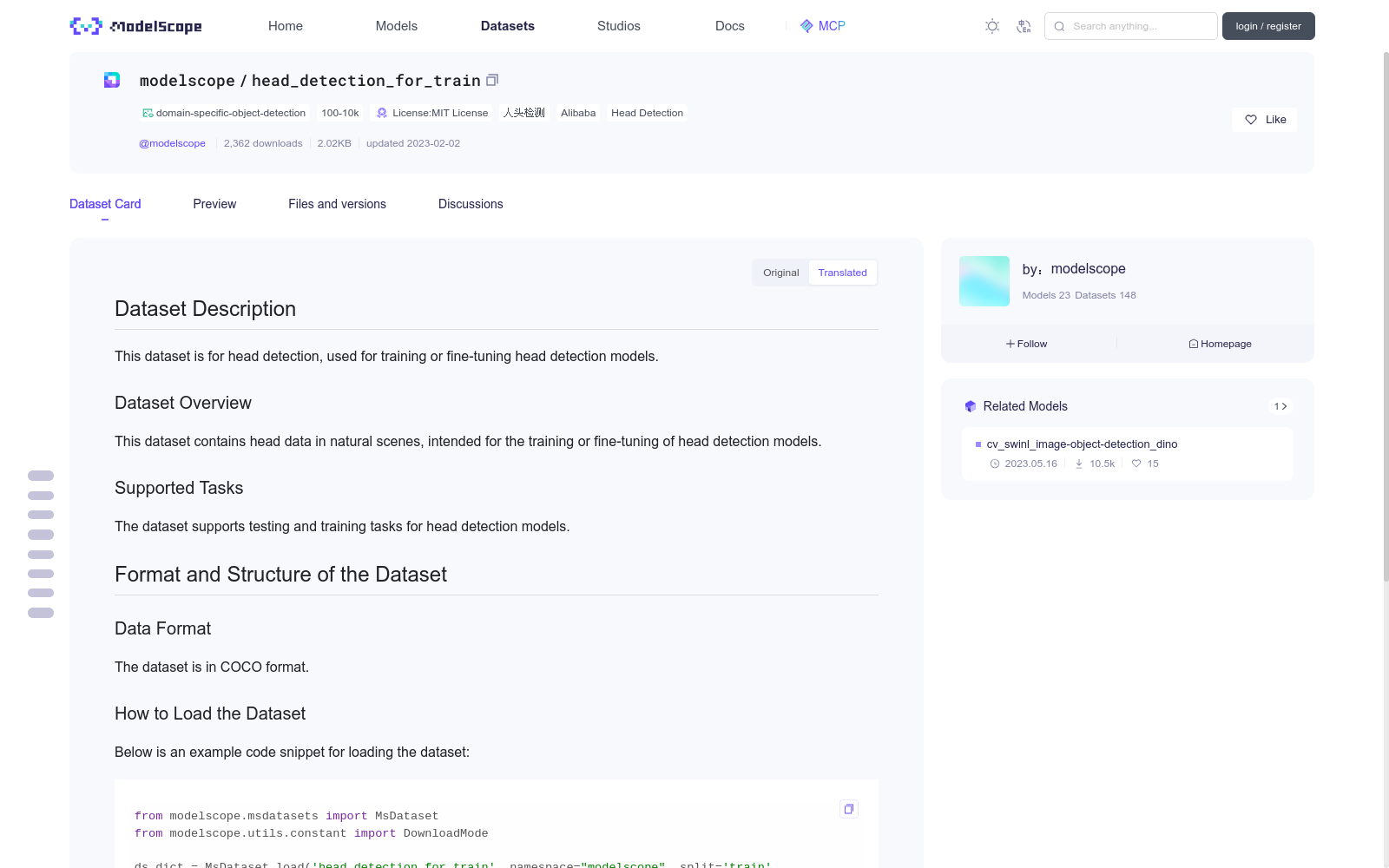The width and height of the screenshot is (1389, 868).
Task: Toggle light/dark theme sun icon
Action: 992,26
